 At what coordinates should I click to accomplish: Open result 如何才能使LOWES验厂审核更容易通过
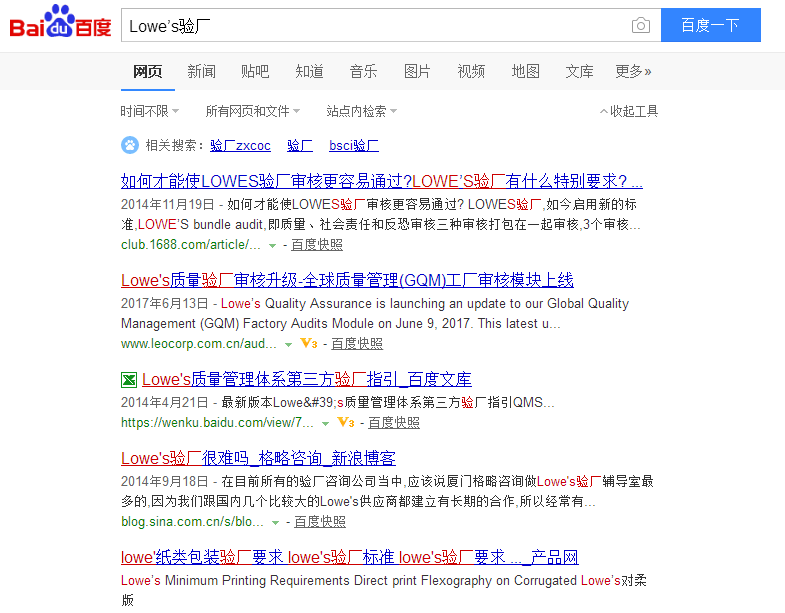point(381,181)
